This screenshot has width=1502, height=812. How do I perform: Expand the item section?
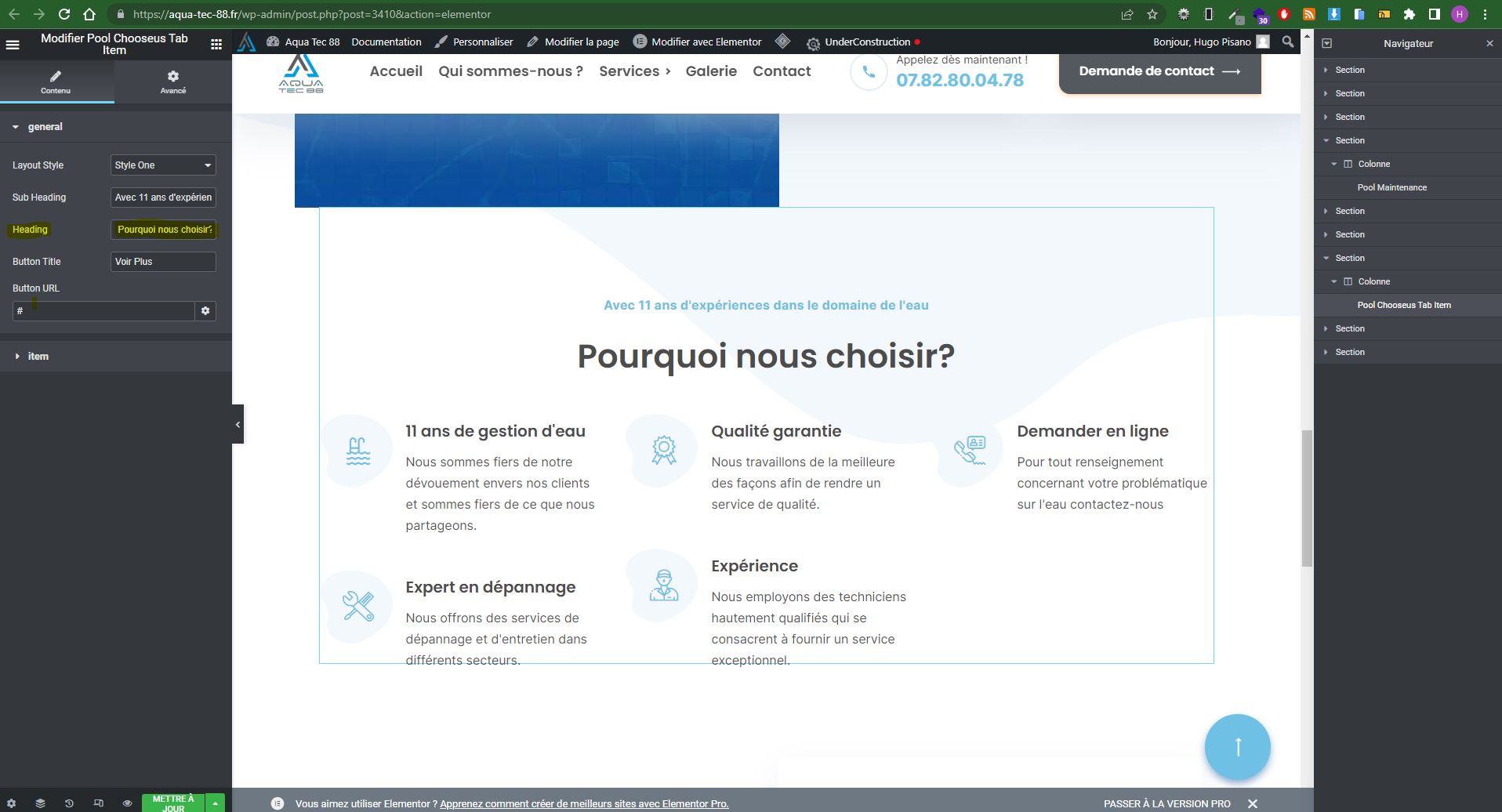(38, 357)
